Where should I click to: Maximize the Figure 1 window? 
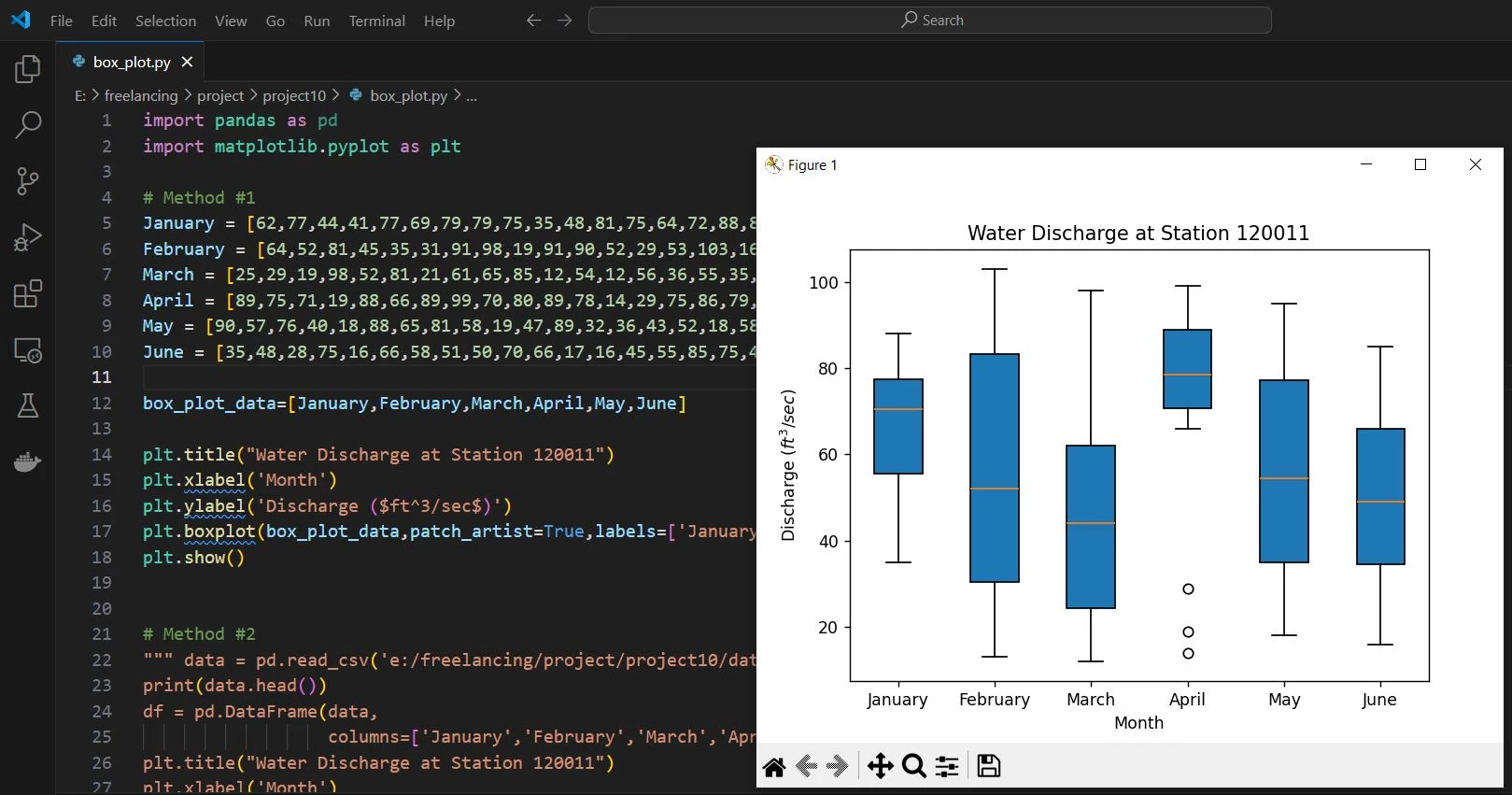[x=1420, y=164]
